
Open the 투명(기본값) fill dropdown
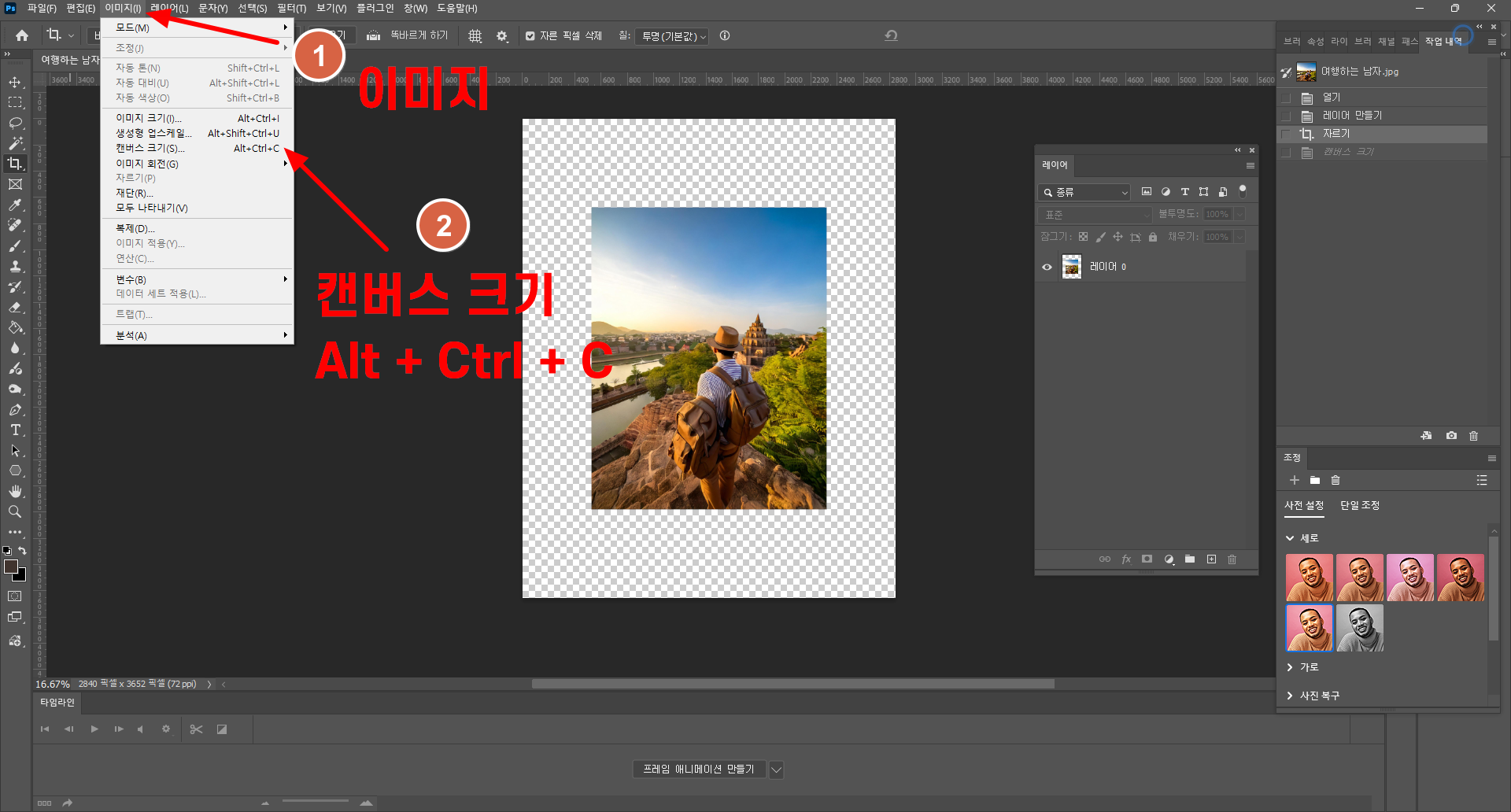[674, 36]
